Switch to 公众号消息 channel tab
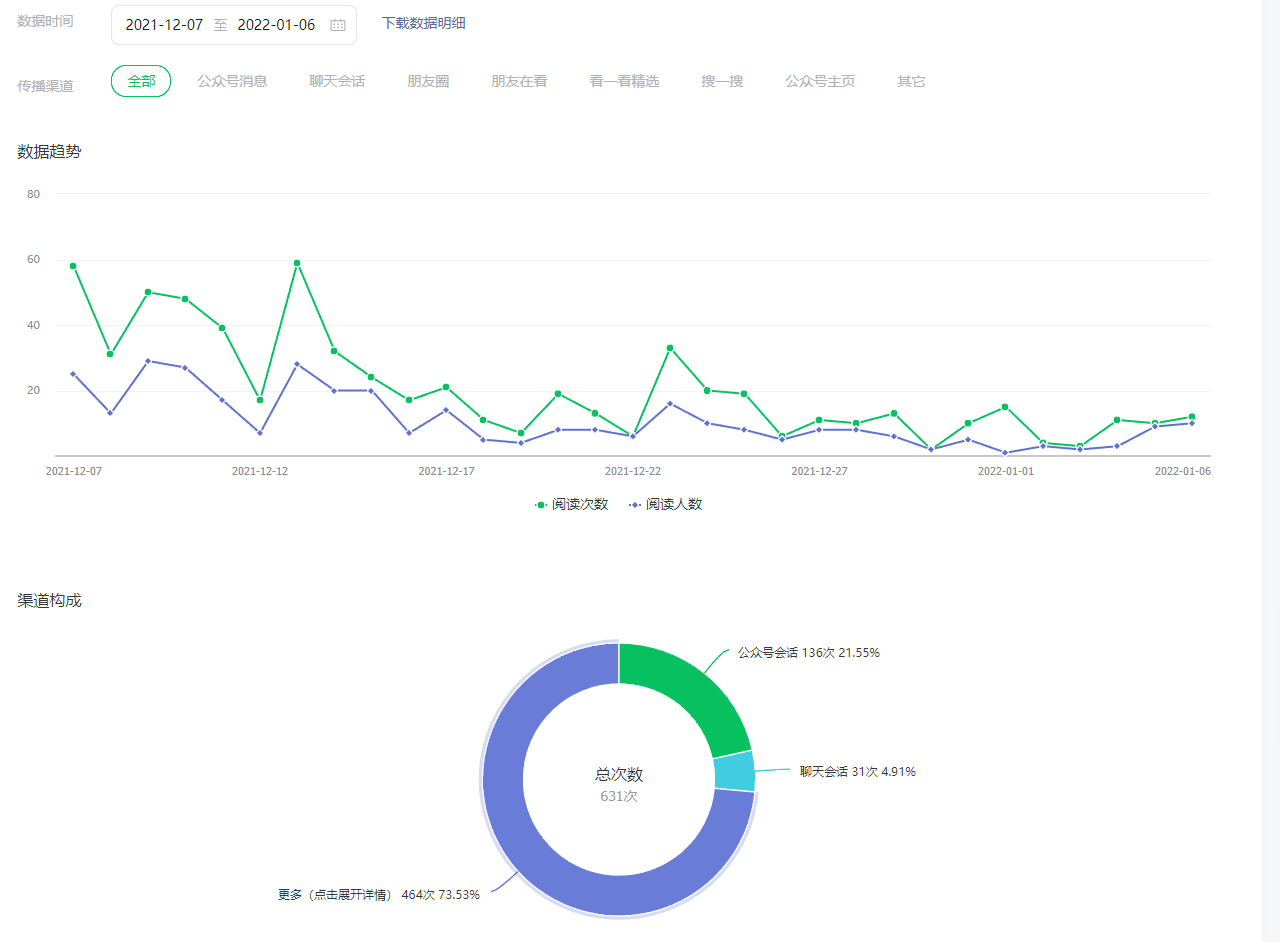This screenshot has height=942, width=1280. [x=232, y=81]
